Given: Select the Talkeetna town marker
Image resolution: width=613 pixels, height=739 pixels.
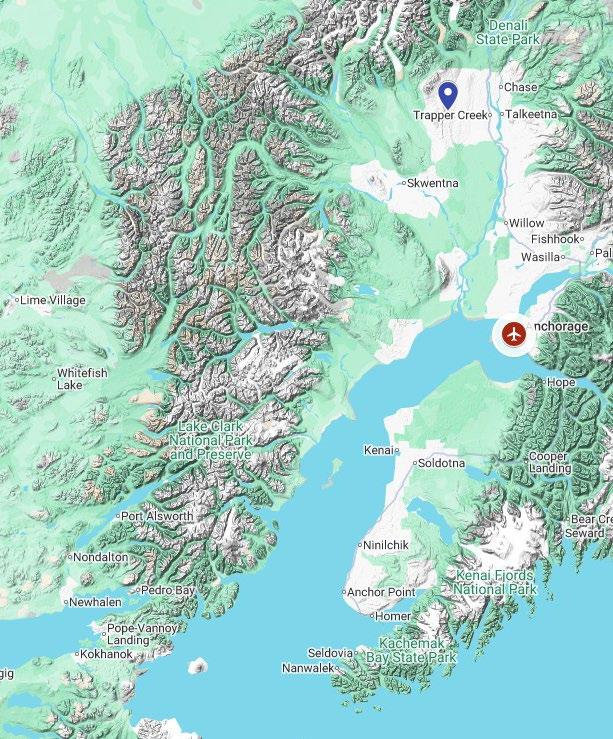Looking at the screenshot, I should click(x=502, y=114).
